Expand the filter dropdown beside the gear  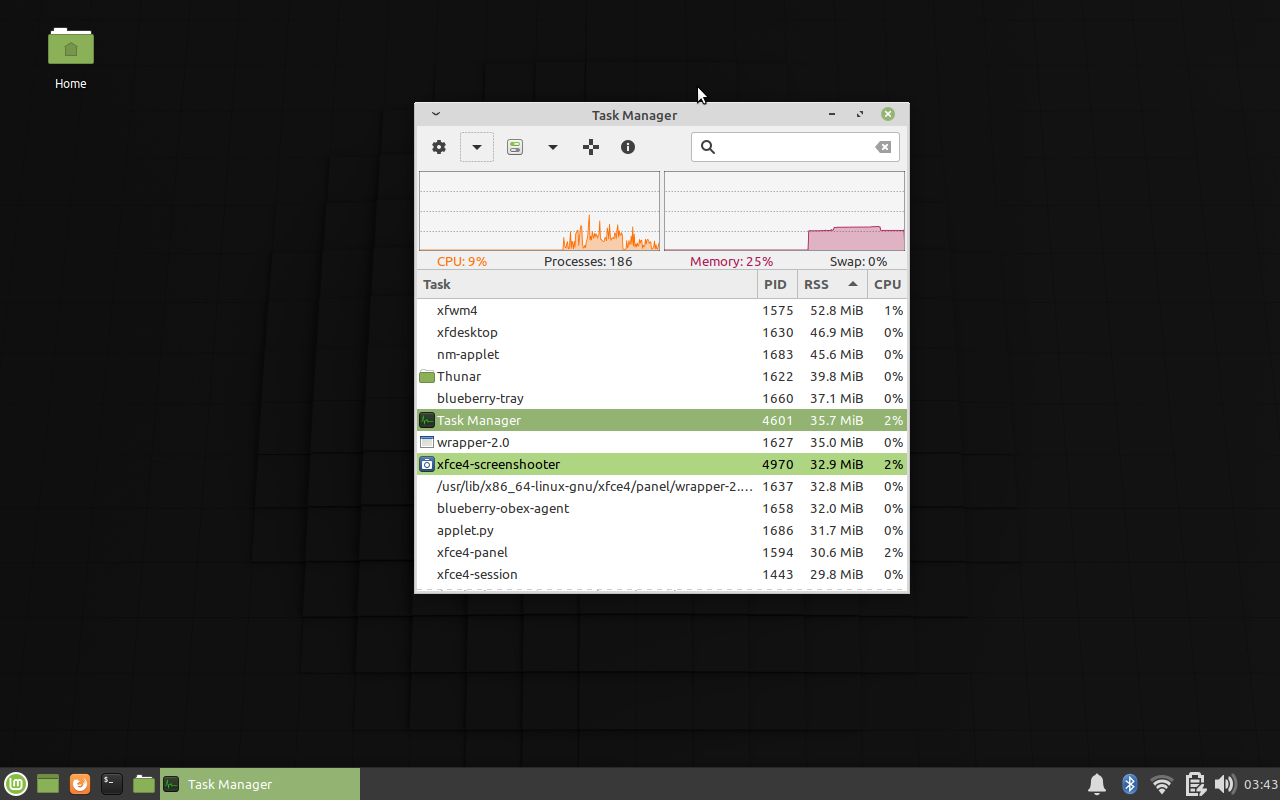476,147
